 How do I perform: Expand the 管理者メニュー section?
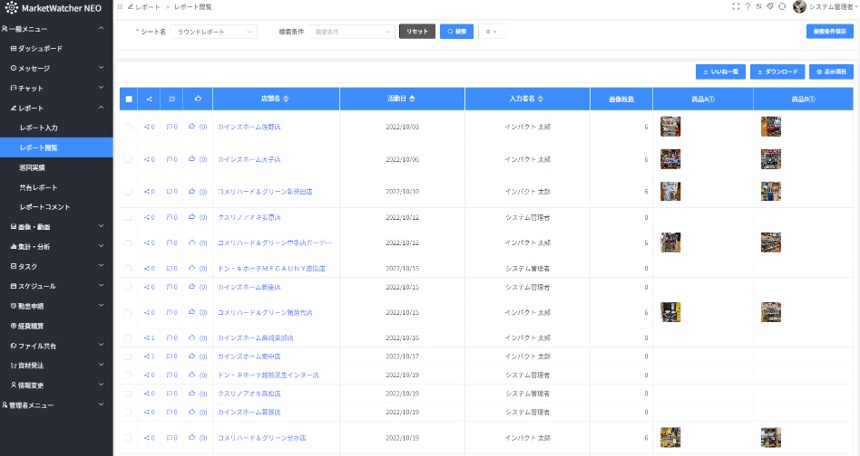pyautogui.click(x=56, y=405)
